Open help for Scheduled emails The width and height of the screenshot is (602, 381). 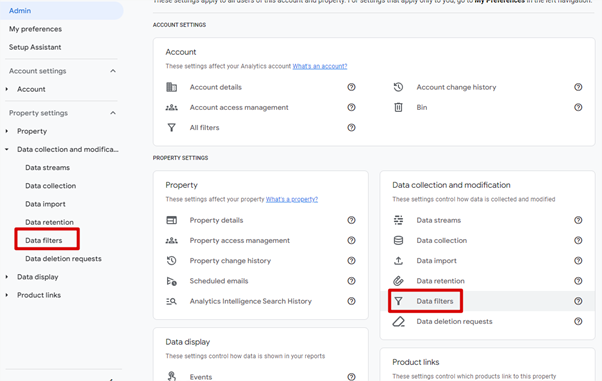tap(351, 281)
